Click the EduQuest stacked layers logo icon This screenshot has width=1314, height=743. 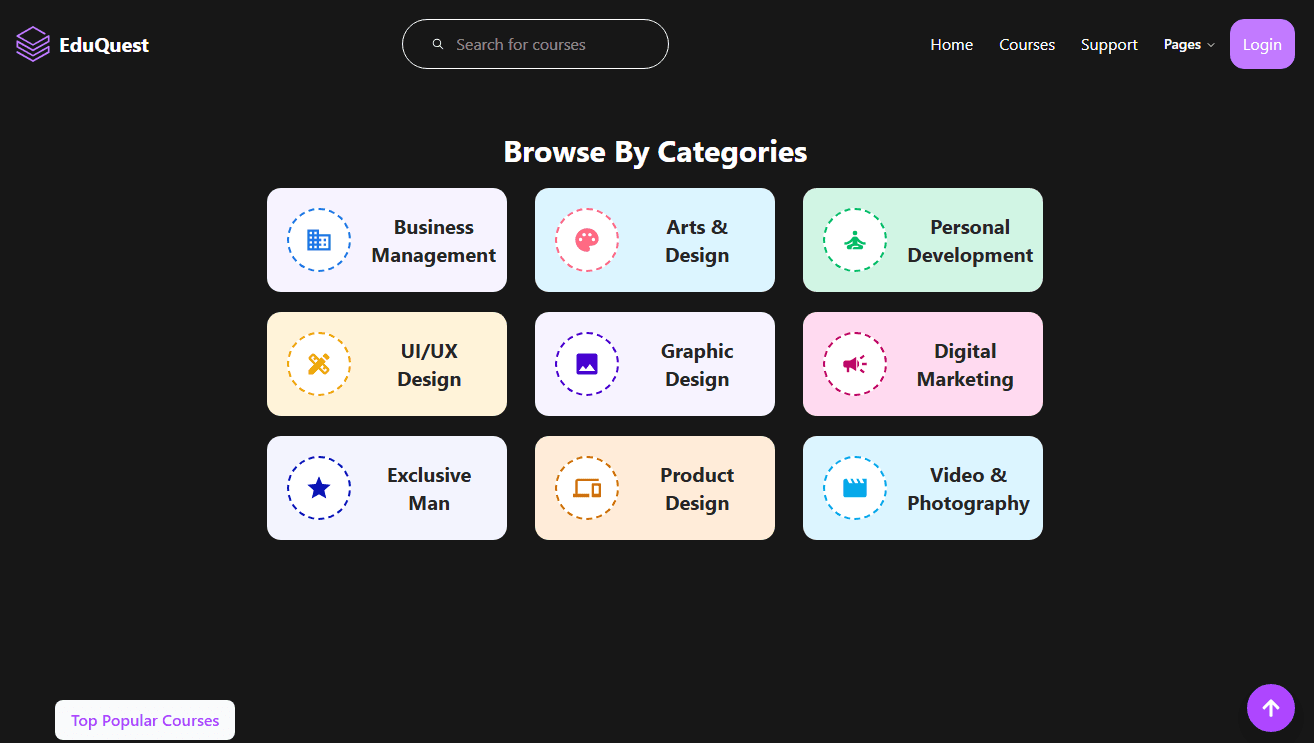[x=33, y=44]
